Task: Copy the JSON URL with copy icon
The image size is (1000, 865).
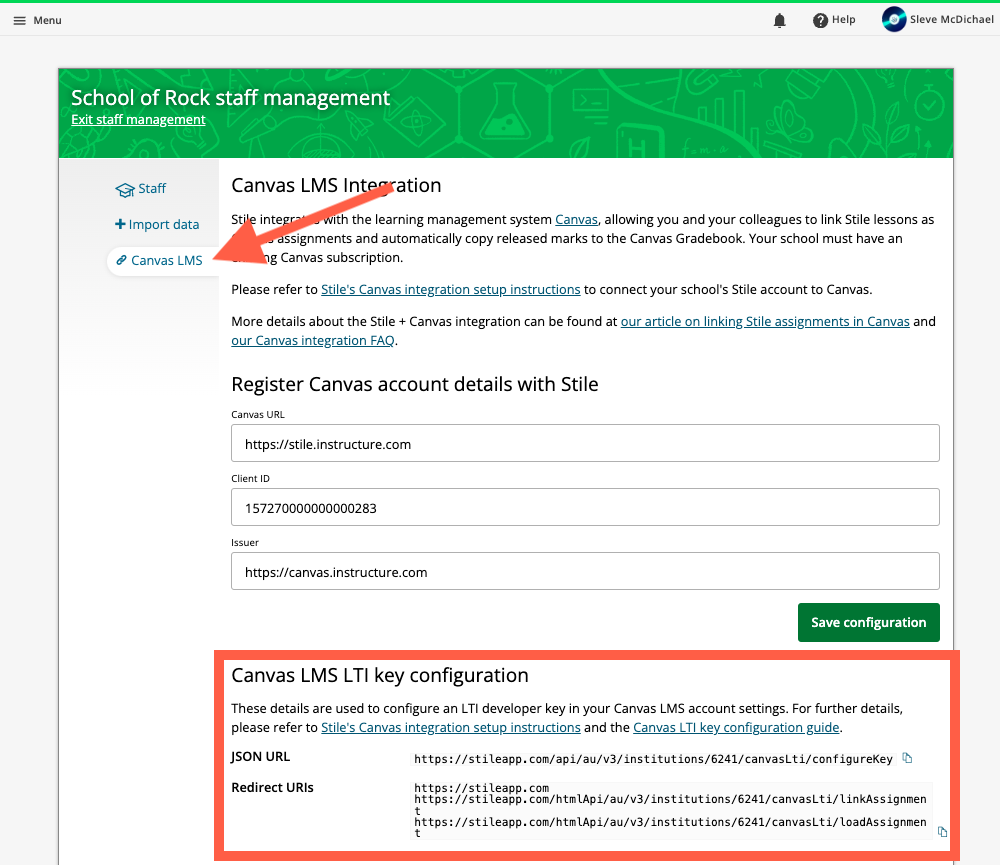Action: (907, 758)
